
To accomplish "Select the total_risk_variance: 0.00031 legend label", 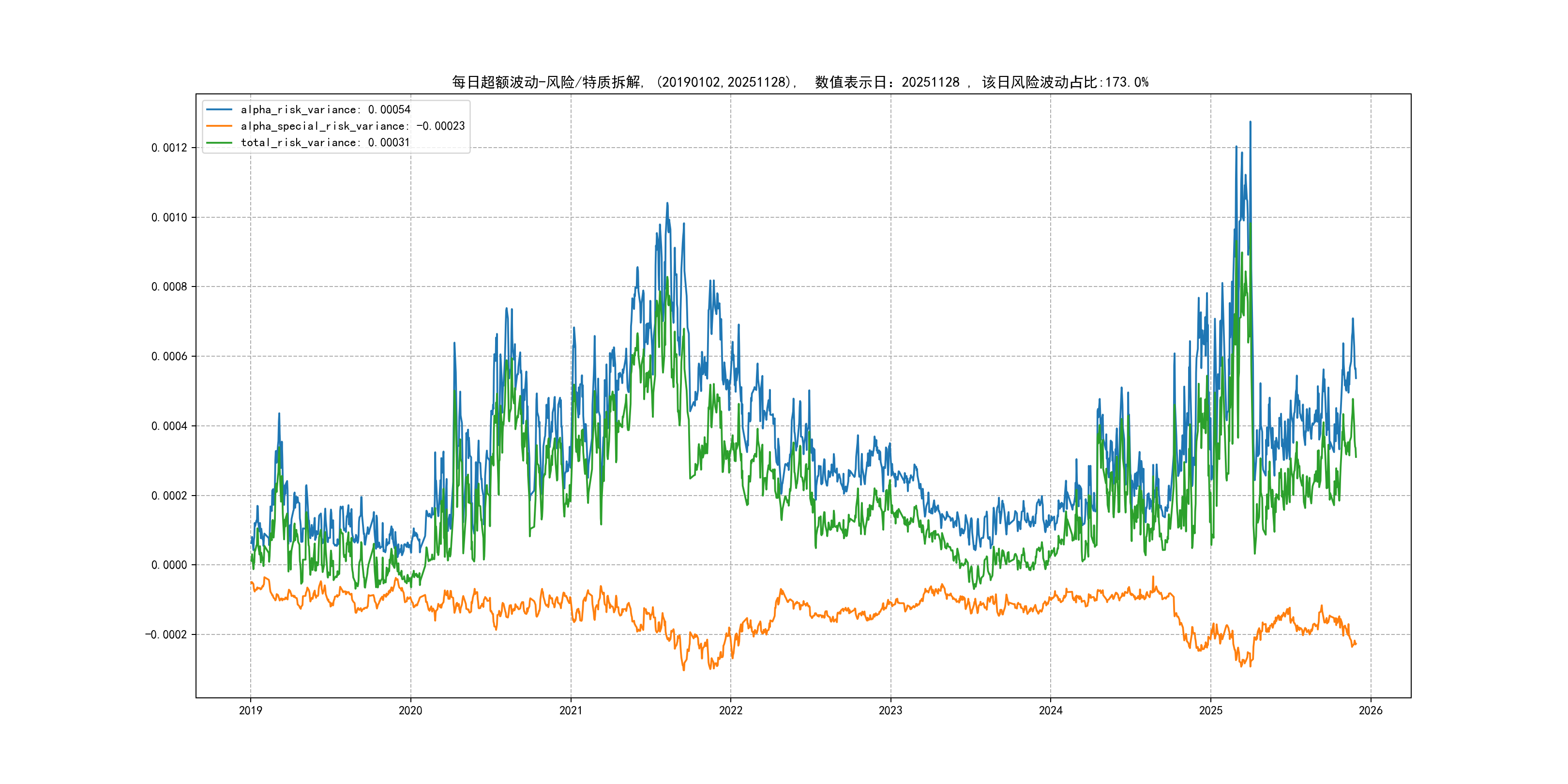I will coord(325,142).
